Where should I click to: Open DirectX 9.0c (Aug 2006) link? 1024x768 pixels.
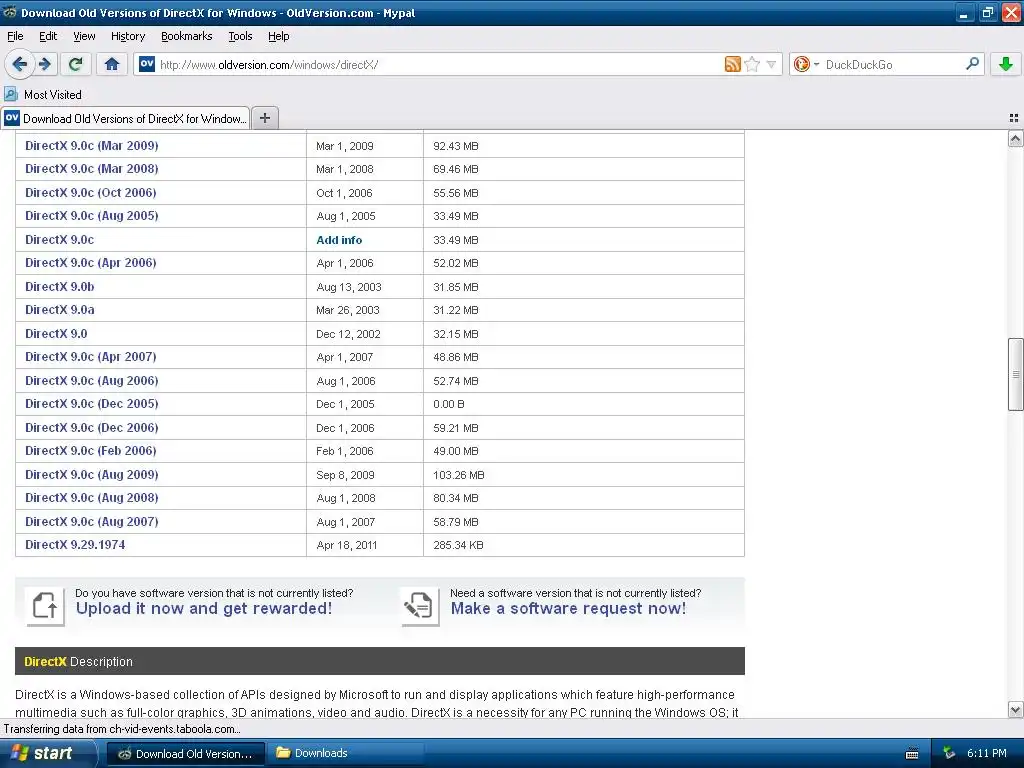point(91,381)
